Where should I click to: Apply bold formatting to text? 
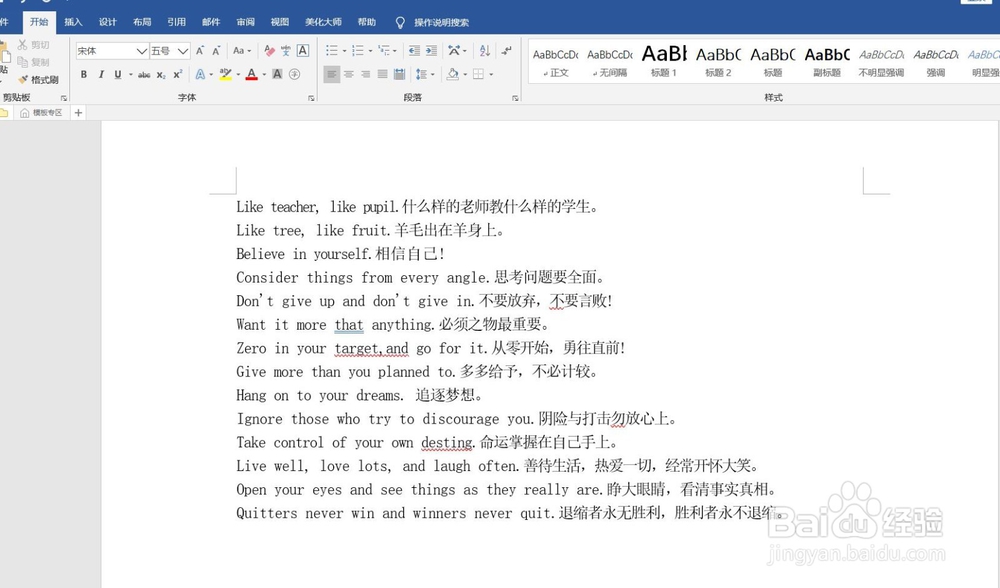pos(84,73)
